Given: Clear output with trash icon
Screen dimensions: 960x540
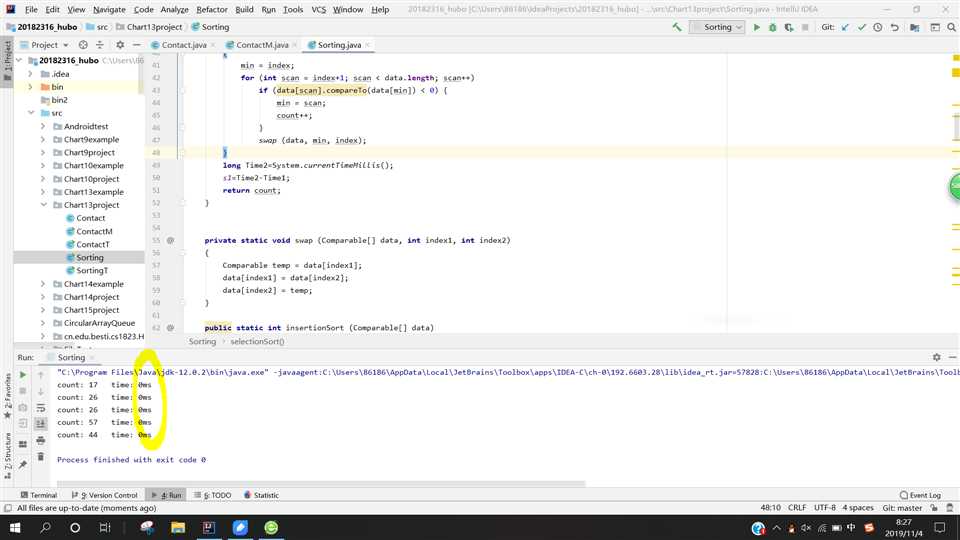Looking at the screenshot, I should click(x=40, y=457).
